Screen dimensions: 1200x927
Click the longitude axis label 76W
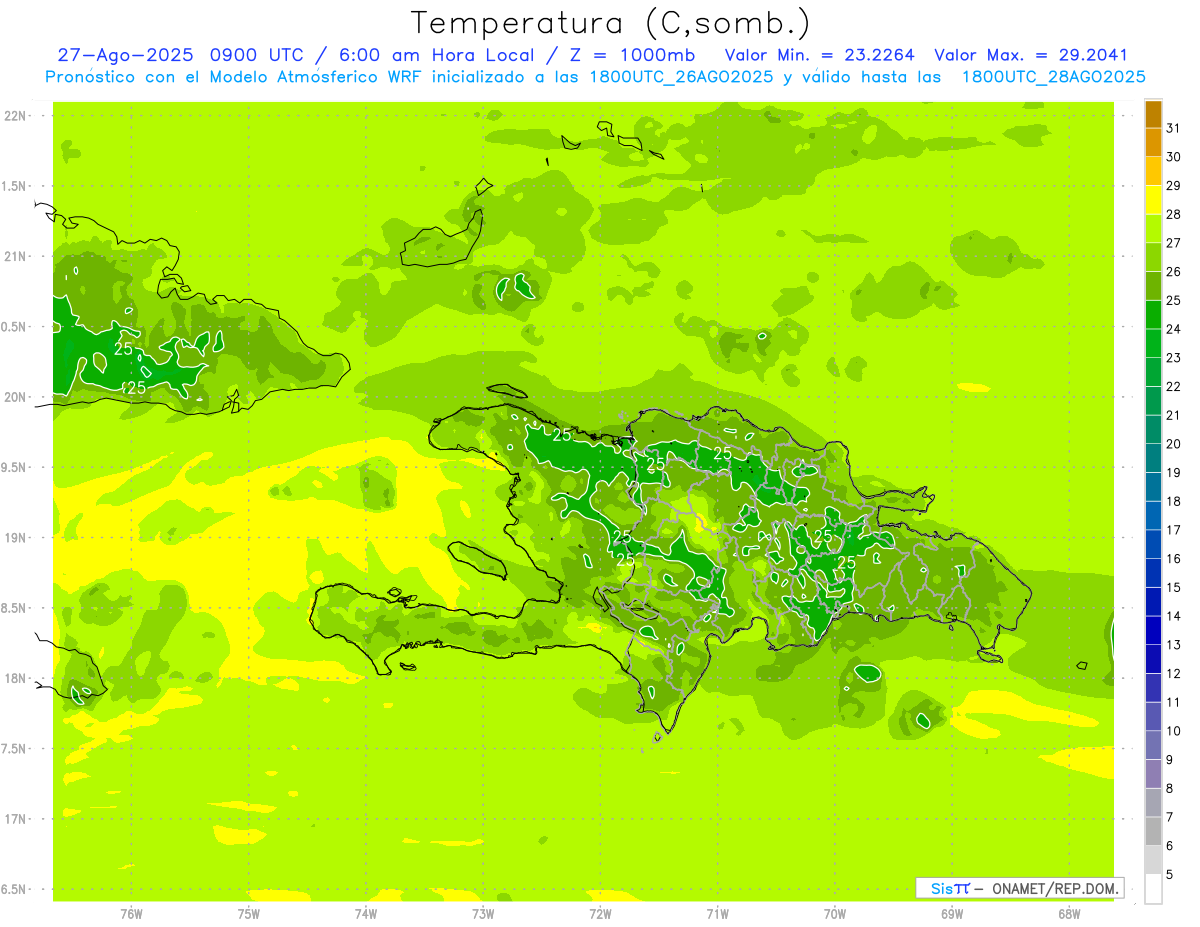tap(131, 914)
